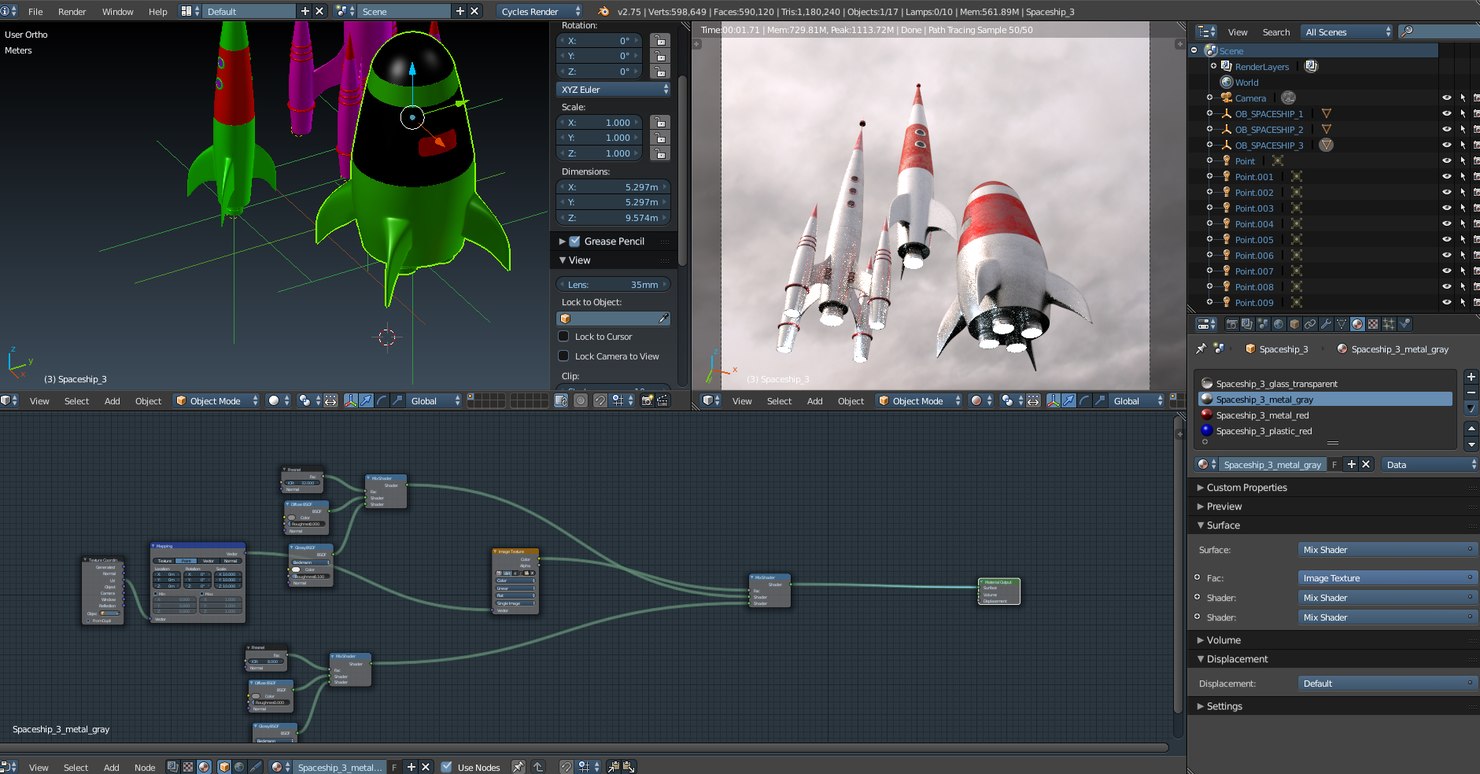Open the XYZ Euler rotation mode dropdown
The width and height of the screenshot is (1480, 774).
pos(614,89)
